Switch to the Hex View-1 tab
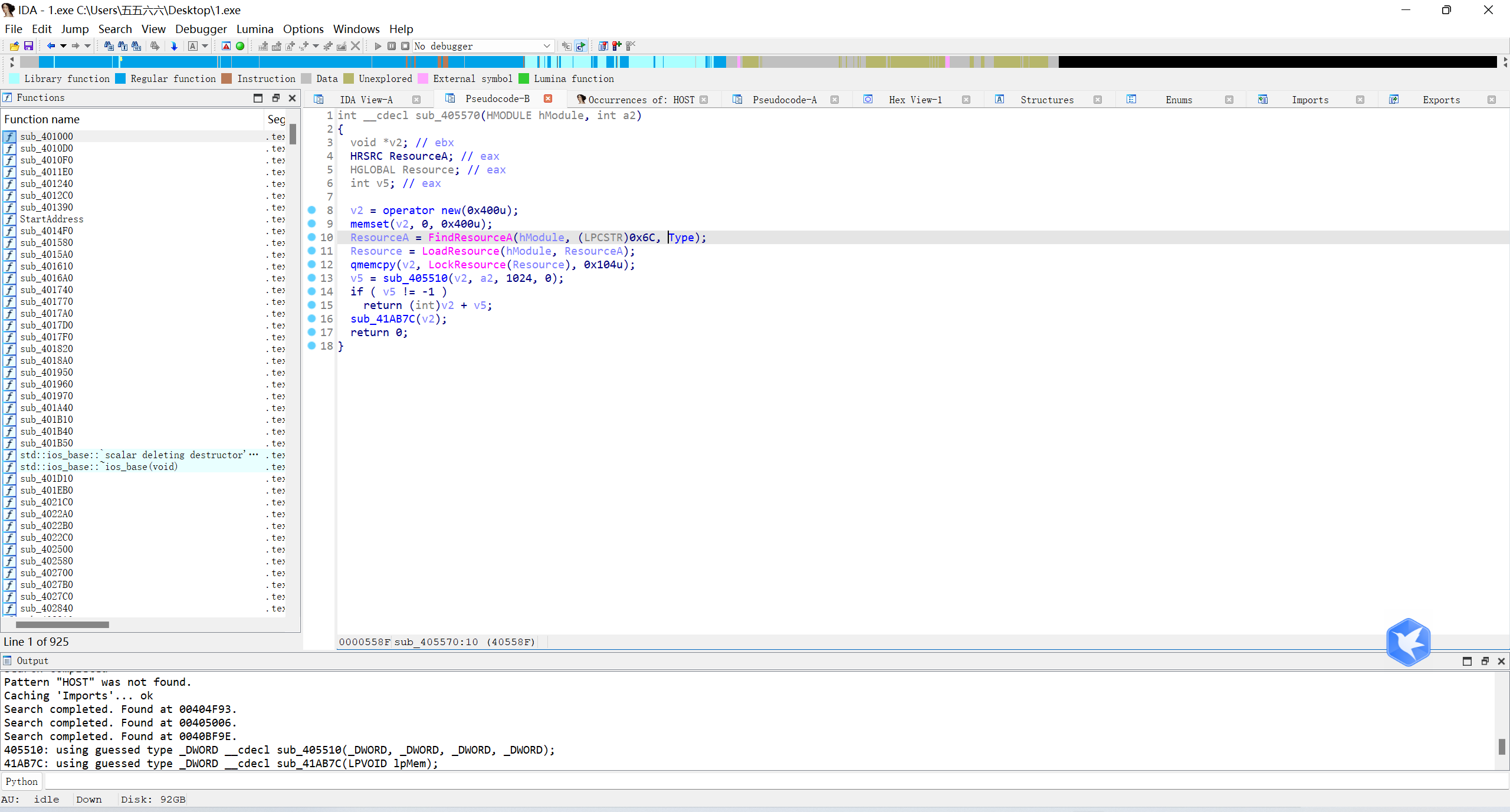Viewport: 1510px width, 812px height. click(914, 100)
